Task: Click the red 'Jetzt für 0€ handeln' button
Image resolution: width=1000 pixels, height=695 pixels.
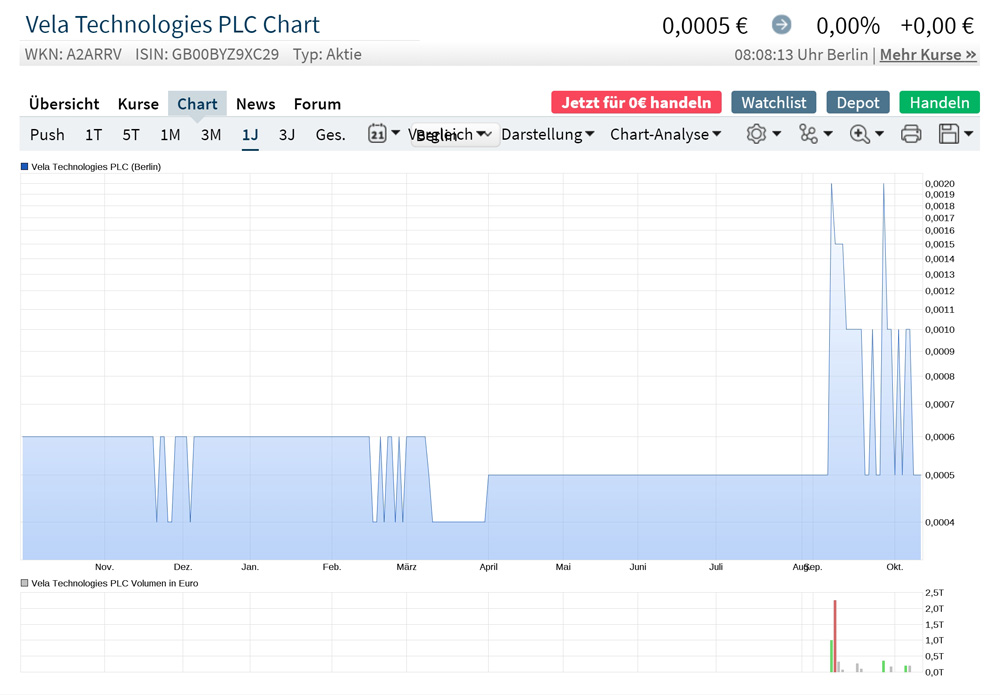Action: (636, 102)
